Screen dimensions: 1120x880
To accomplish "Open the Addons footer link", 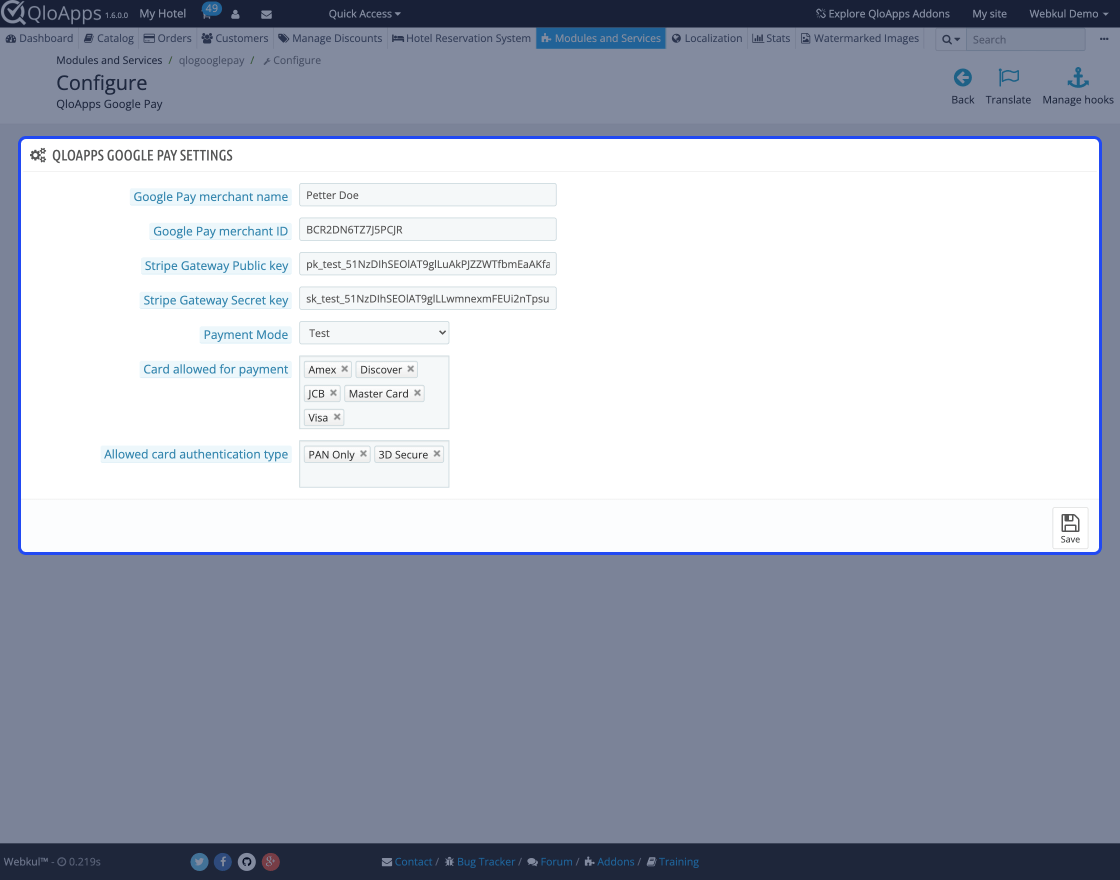I will (609, 861).
